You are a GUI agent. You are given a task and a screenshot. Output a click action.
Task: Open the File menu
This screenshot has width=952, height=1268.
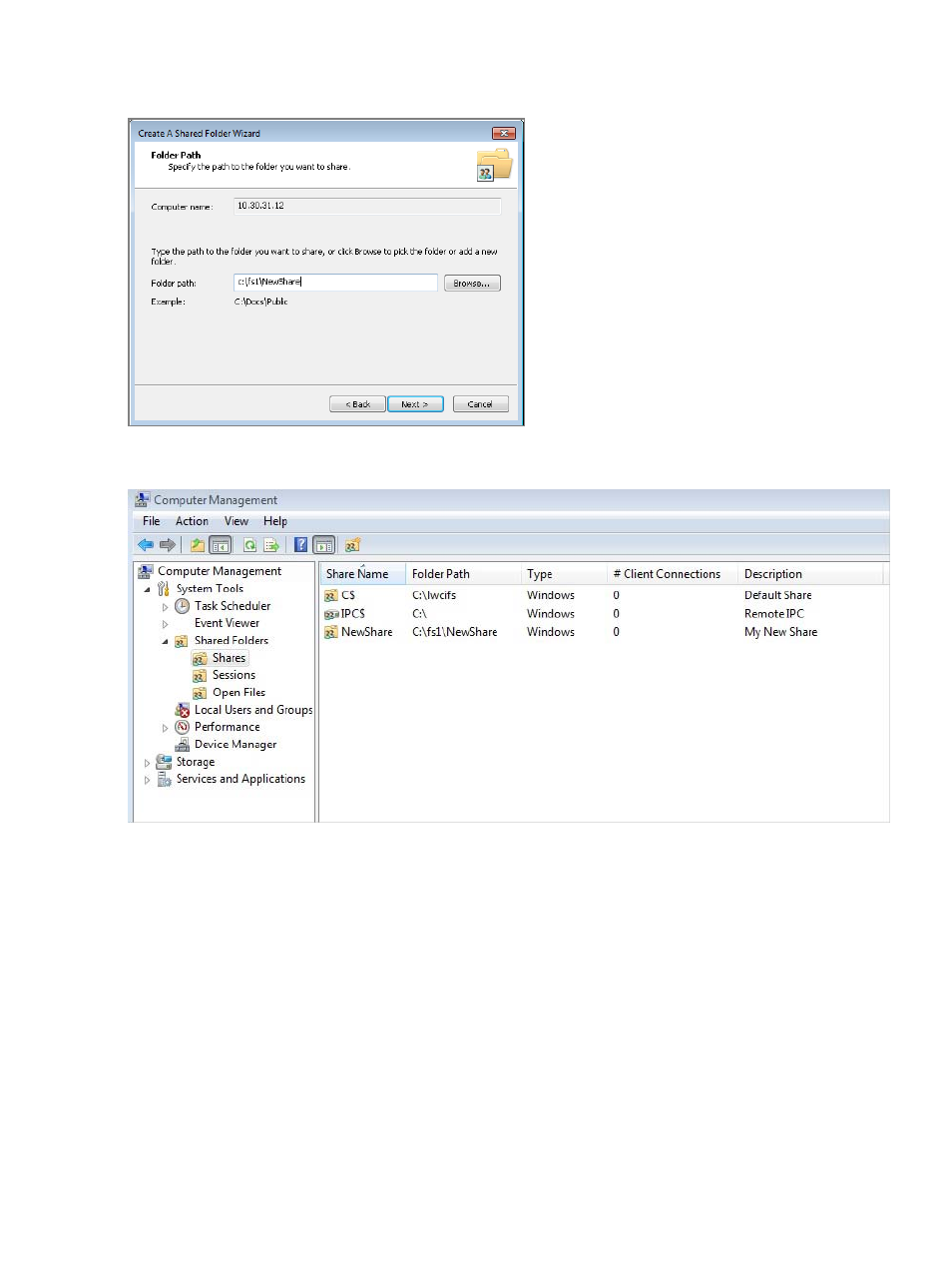(x=152, y=521)
